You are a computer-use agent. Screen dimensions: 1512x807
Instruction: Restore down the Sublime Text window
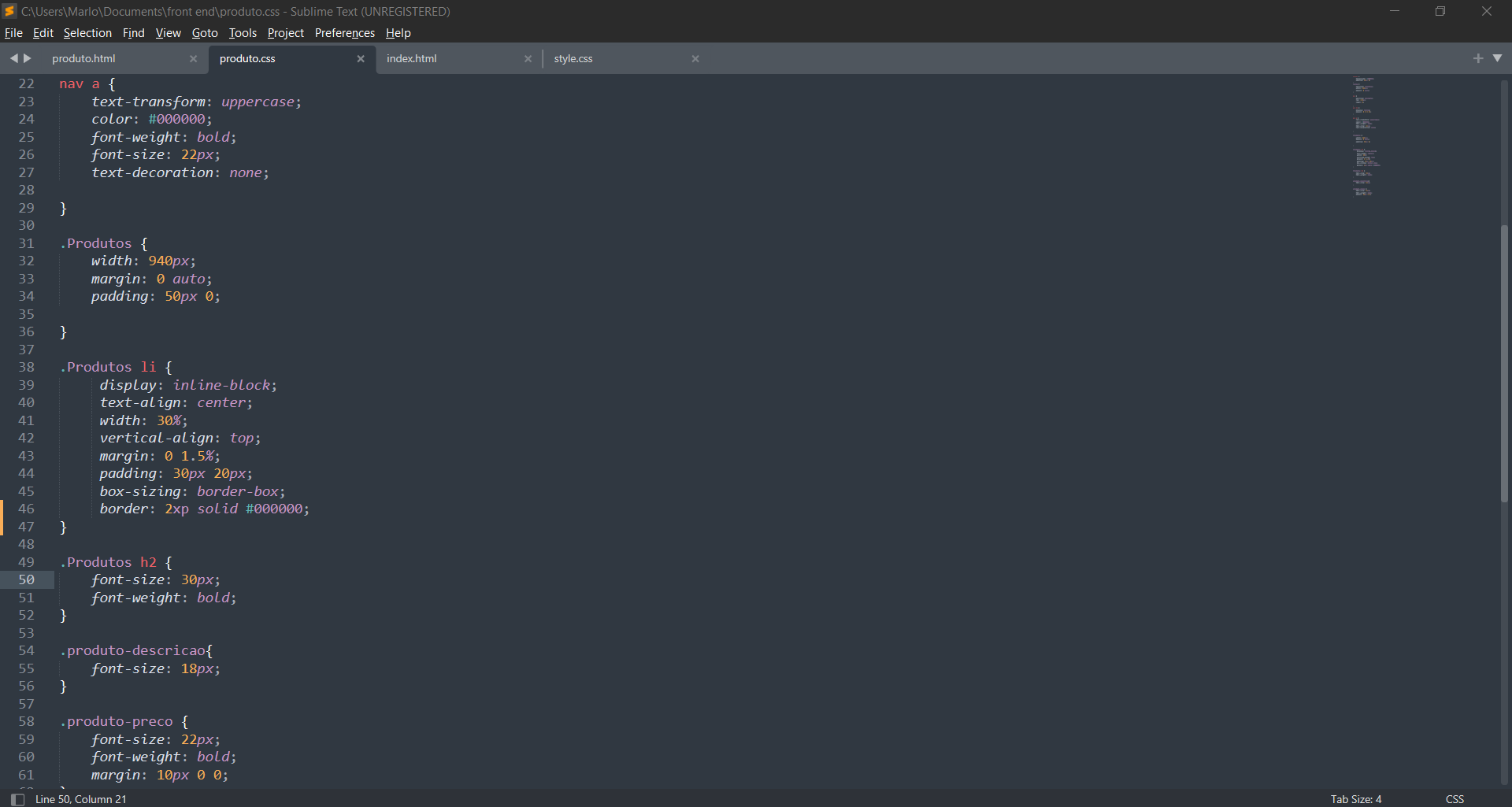tap(1440, 11)
